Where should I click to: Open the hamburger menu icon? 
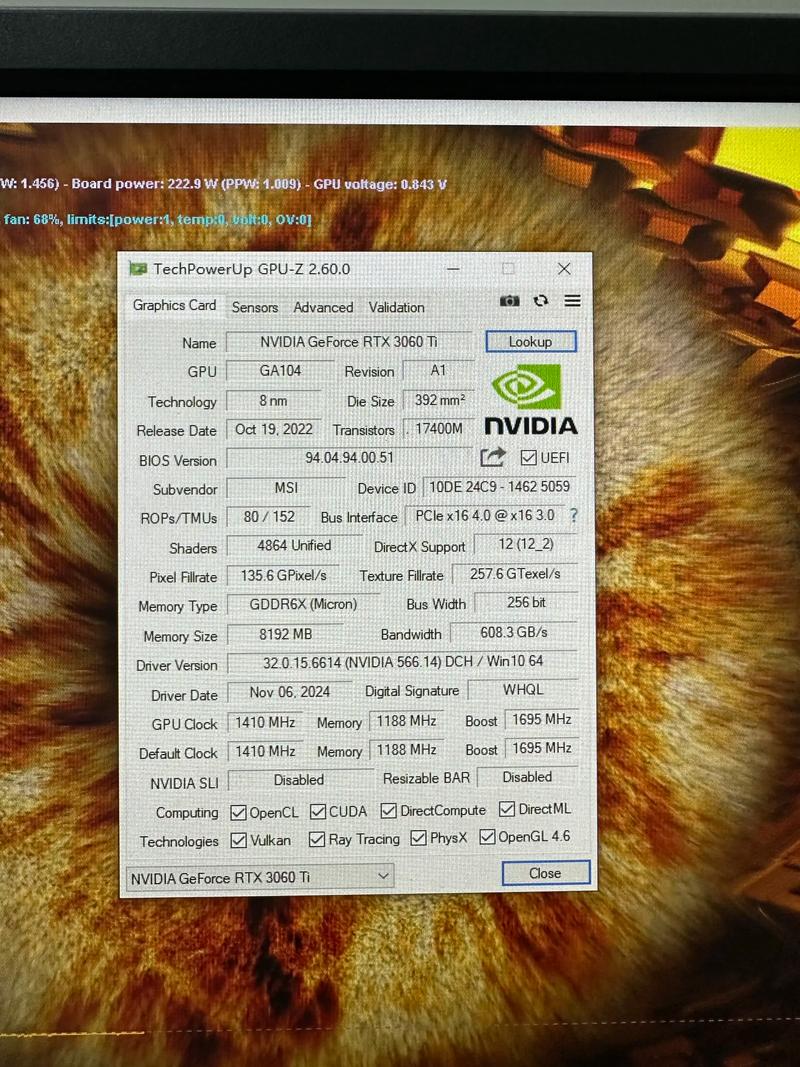[x=572, y=301]
